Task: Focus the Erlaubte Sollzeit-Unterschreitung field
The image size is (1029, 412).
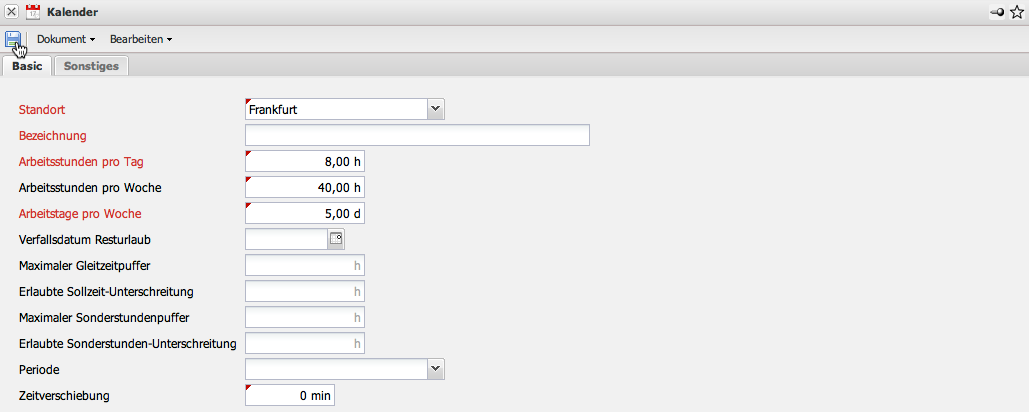Action: (305, 291)
